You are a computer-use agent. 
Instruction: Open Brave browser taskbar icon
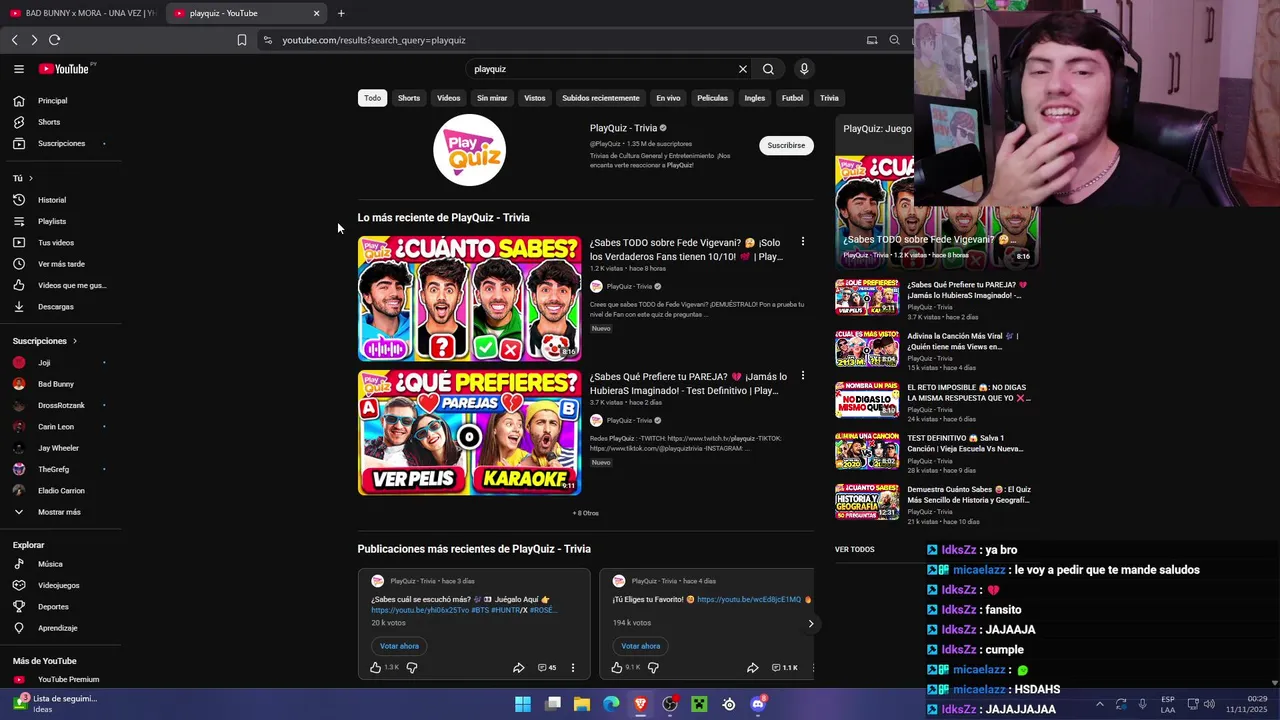click(641, 704)
